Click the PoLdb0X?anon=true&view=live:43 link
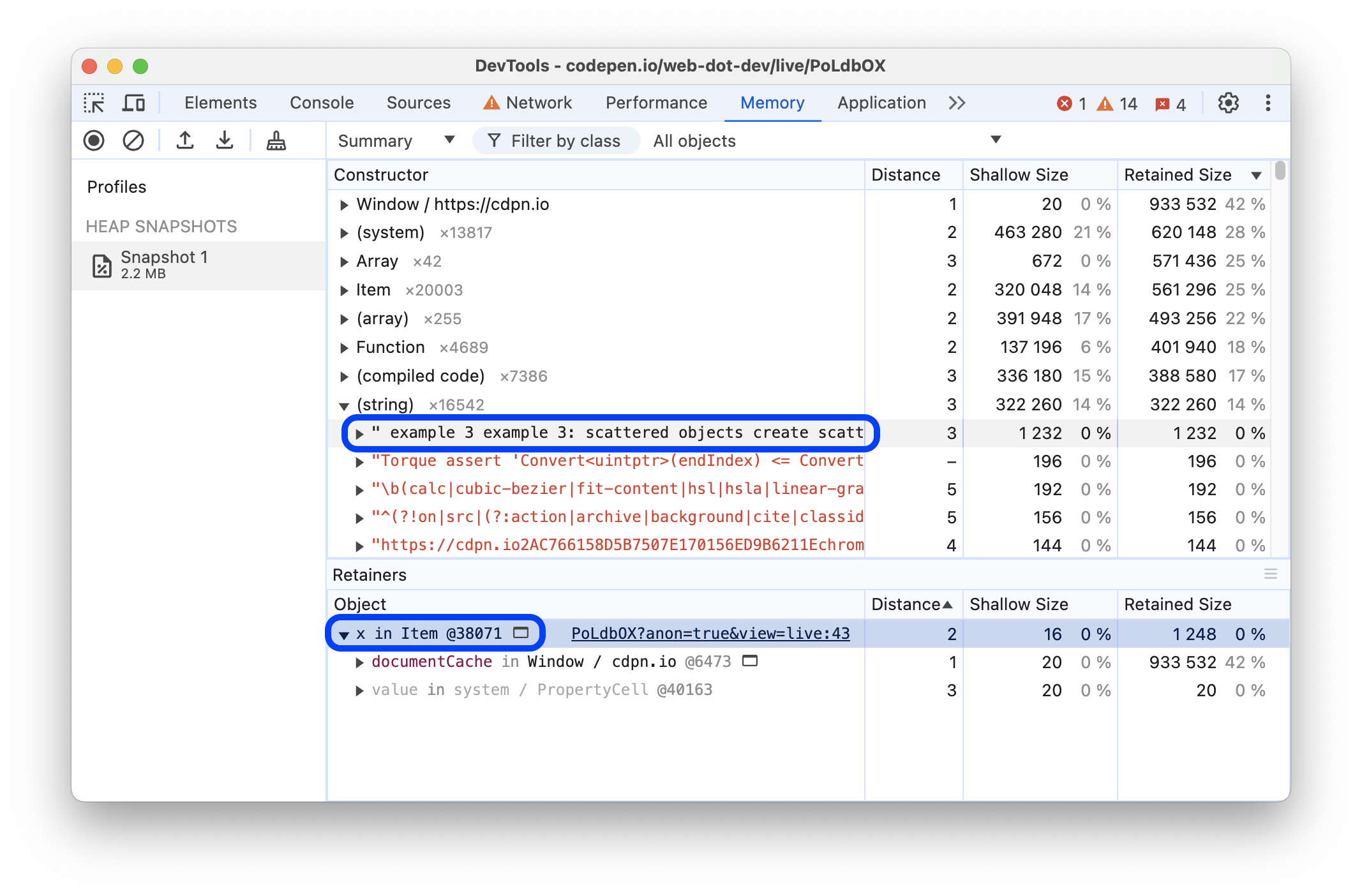1362x896 pixels. [710, 634]
